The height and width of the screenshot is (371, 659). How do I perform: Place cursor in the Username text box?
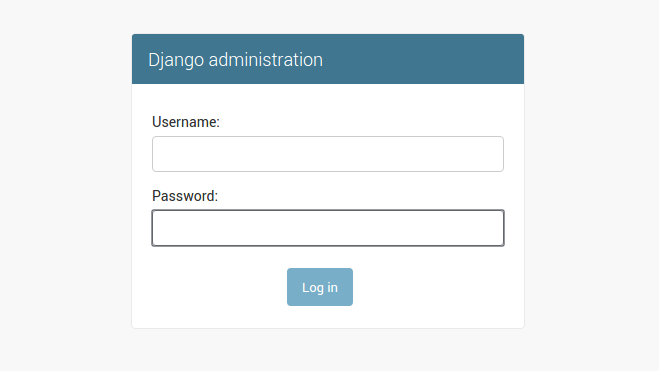(328, 154)
